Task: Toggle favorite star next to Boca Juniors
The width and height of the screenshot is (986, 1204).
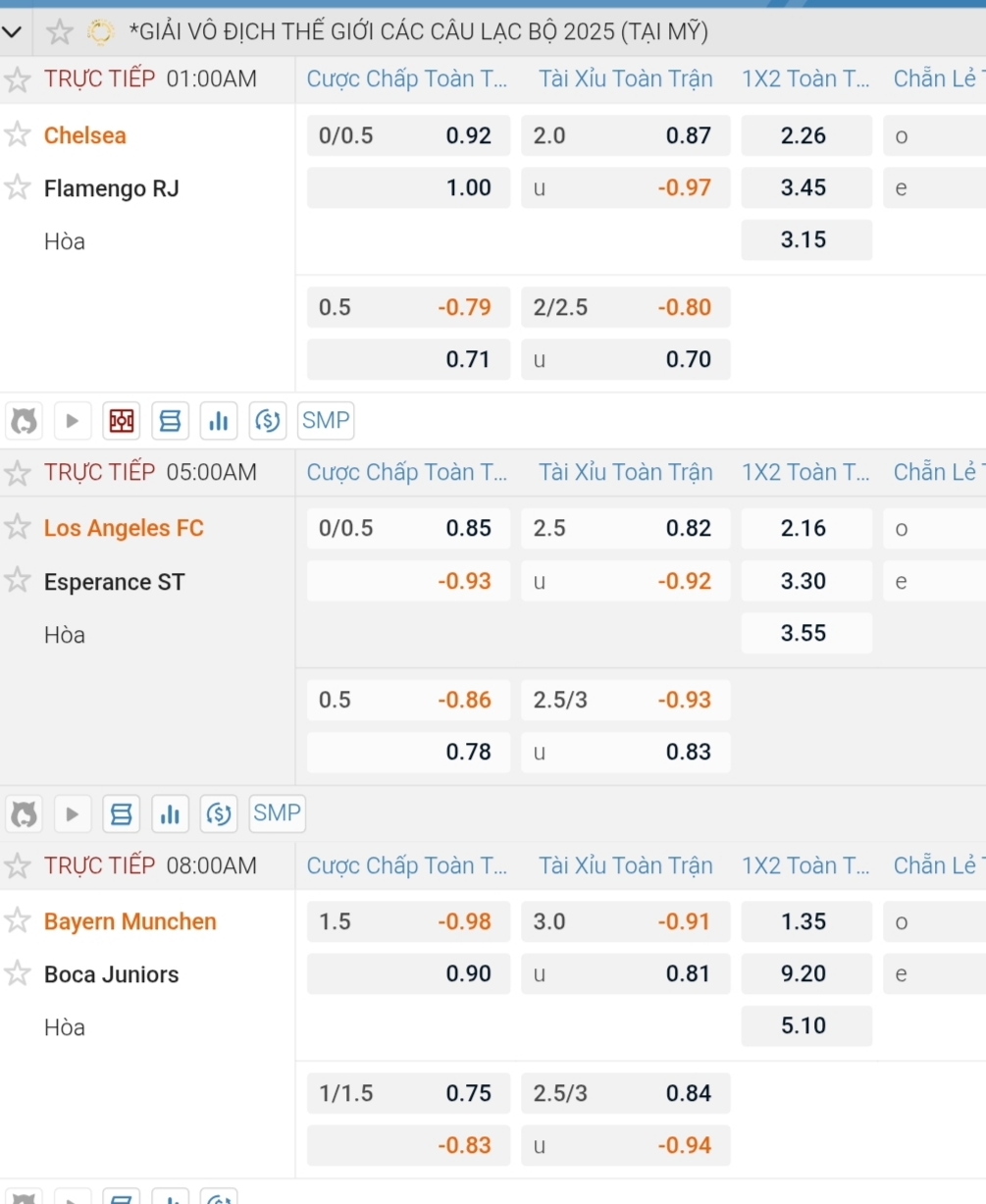Action: tap(18, 973)
